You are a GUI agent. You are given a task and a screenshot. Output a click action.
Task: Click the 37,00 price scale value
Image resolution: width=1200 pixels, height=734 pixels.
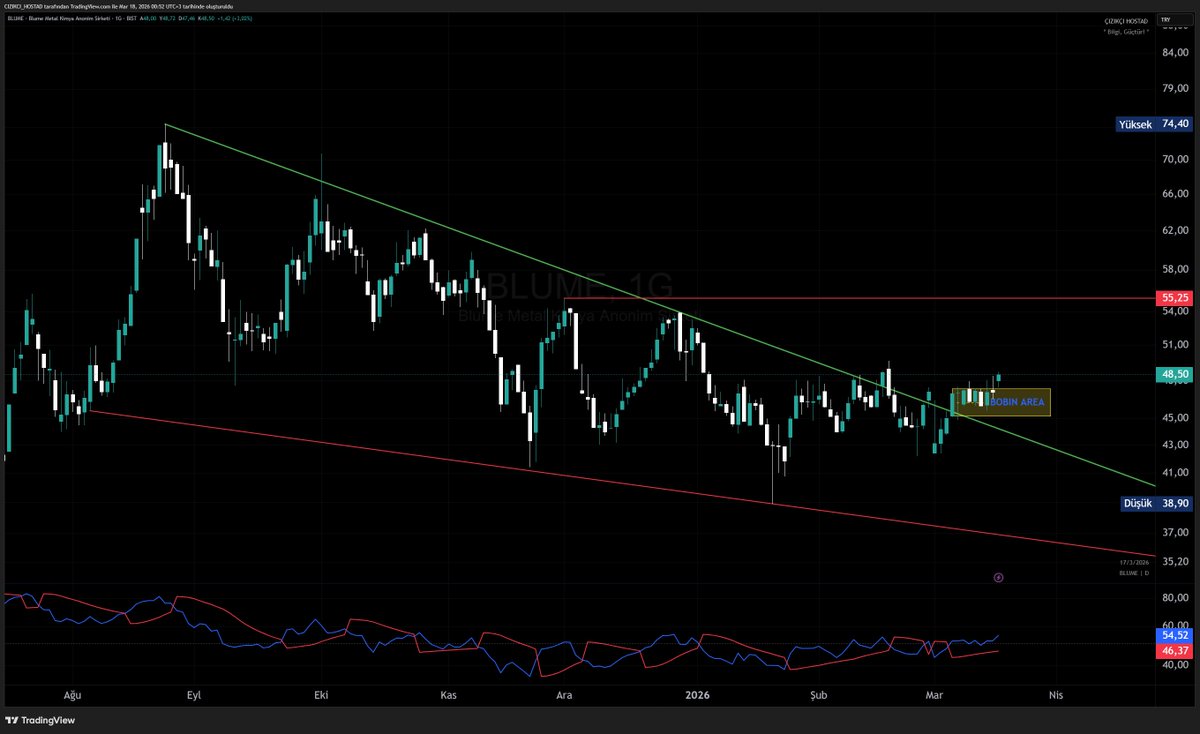[x=1174, y=533]
